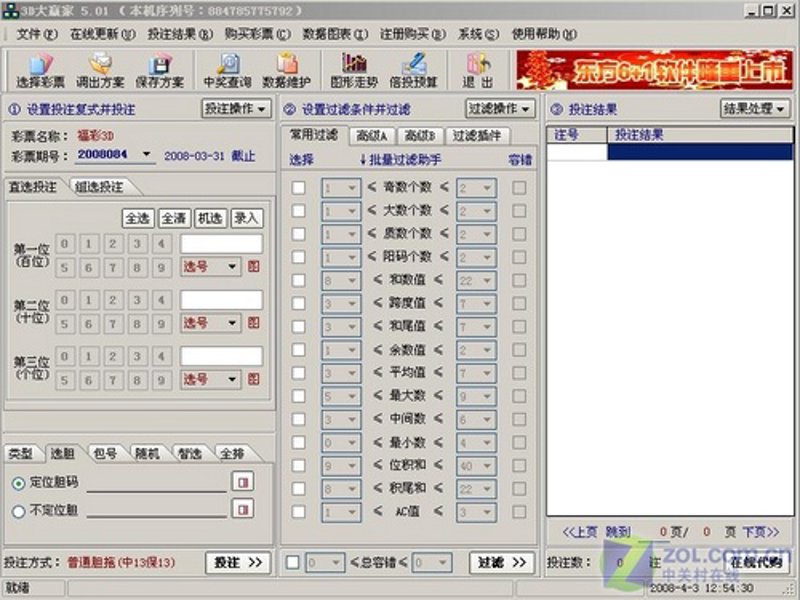Tick the 和数值 filter checkbox
This screenshot has height=600, width=800.
tap(298, 280)
